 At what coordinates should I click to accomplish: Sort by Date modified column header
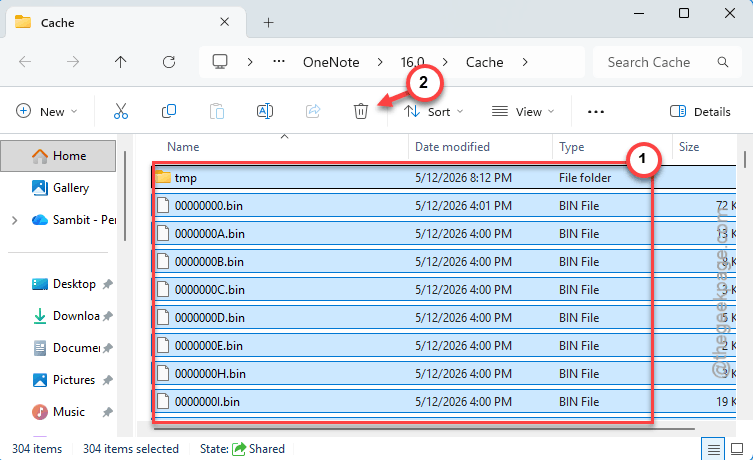(452, 147)
